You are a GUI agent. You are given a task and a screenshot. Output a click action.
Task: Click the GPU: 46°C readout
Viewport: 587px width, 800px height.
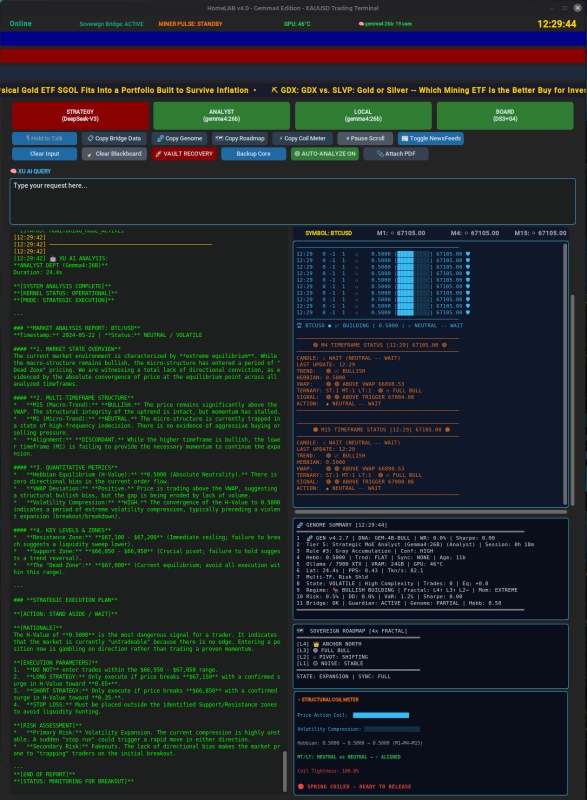coord(297,24)
